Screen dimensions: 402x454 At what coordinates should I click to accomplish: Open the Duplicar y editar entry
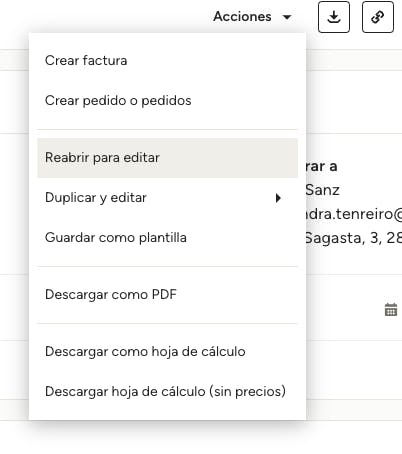pos(167,198)
